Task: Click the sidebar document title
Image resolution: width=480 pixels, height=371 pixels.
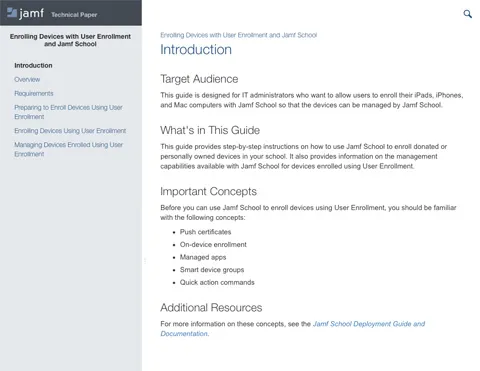Action: (70, 40)
